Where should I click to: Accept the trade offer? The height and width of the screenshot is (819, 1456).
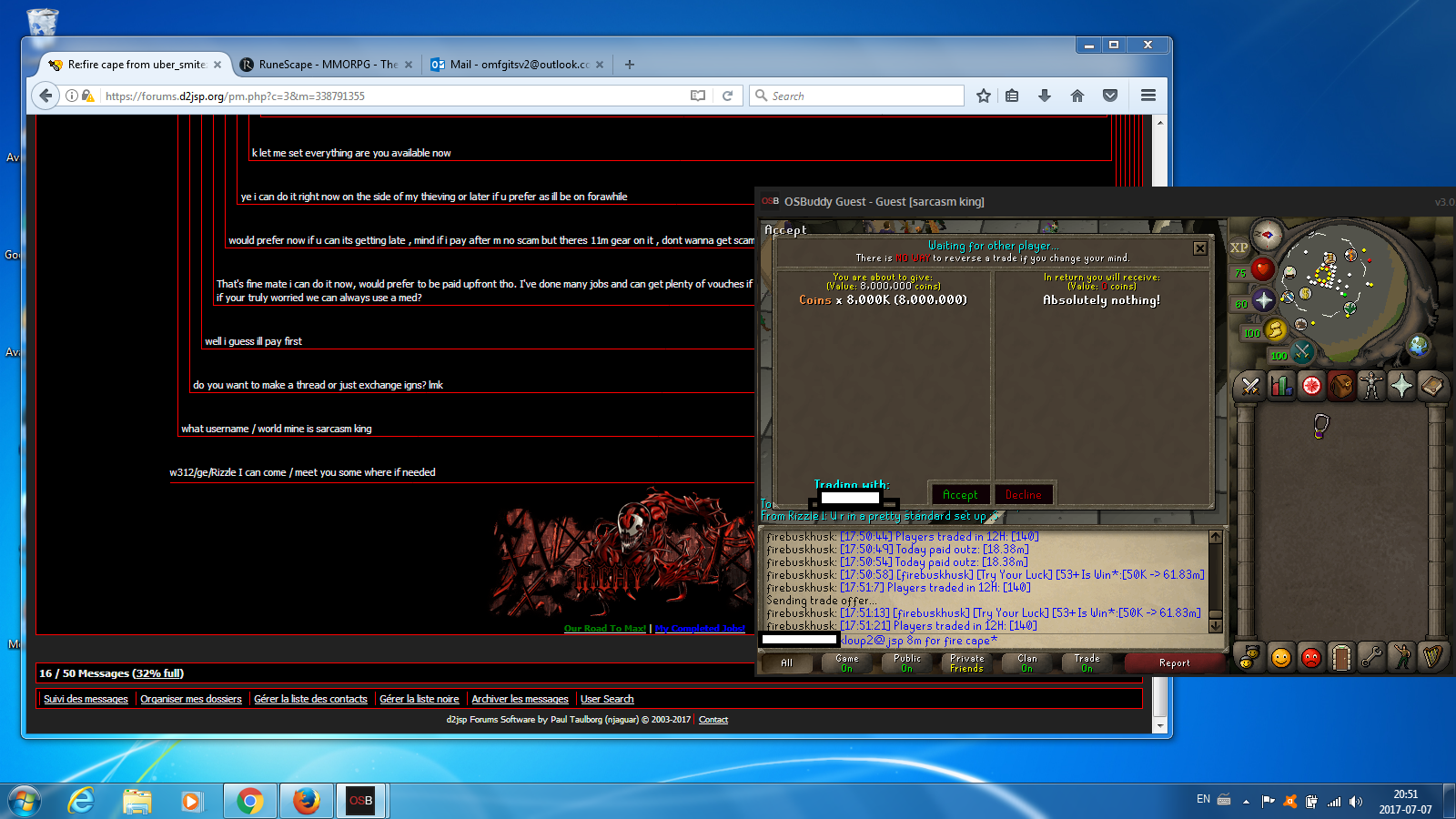tap(960, 494)
